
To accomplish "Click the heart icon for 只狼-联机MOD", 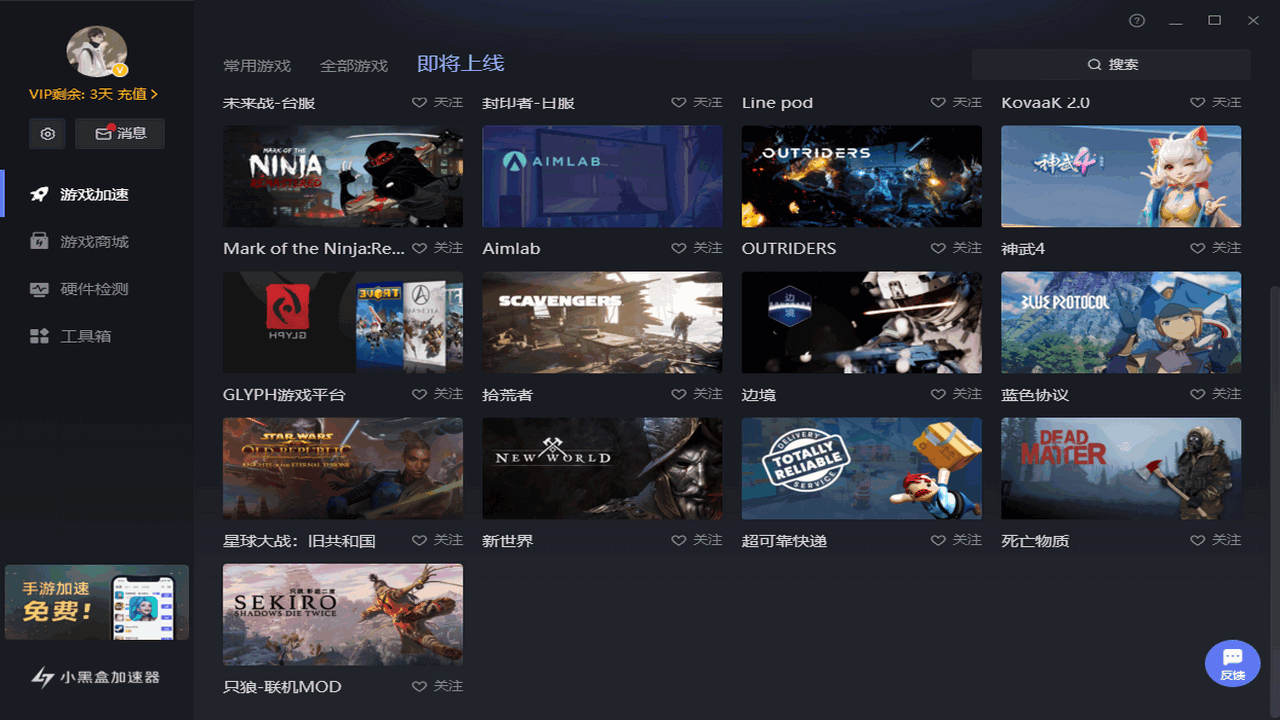I will pyautogui.click(x=420, y=686).
